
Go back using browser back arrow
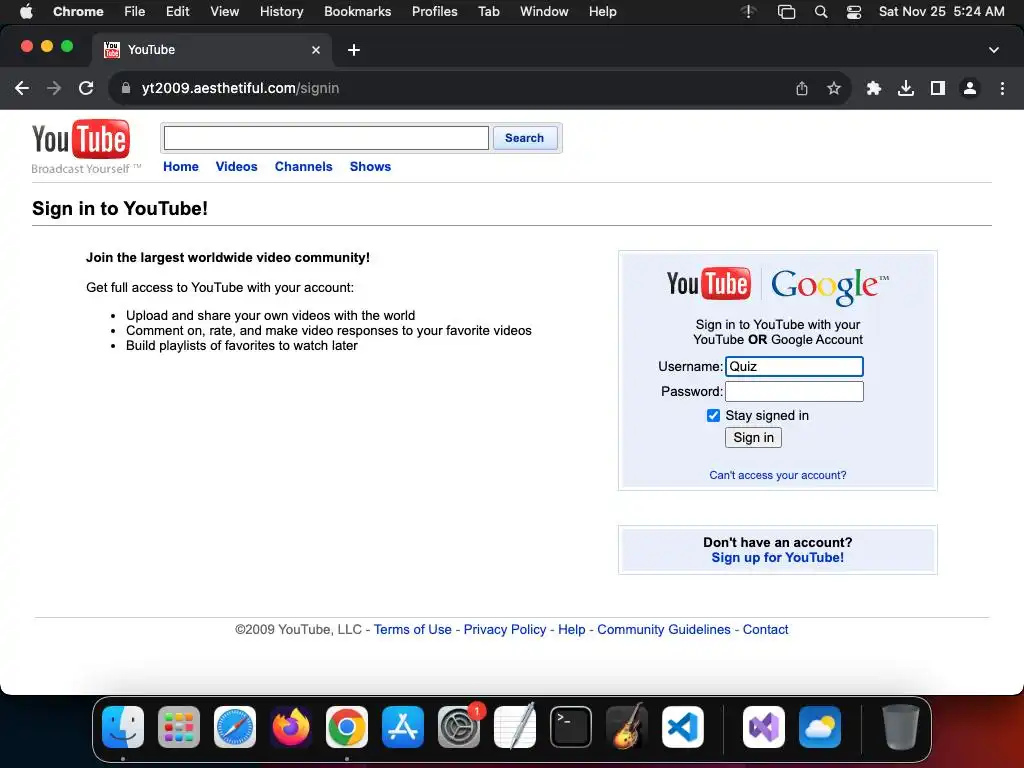[22, 88]
